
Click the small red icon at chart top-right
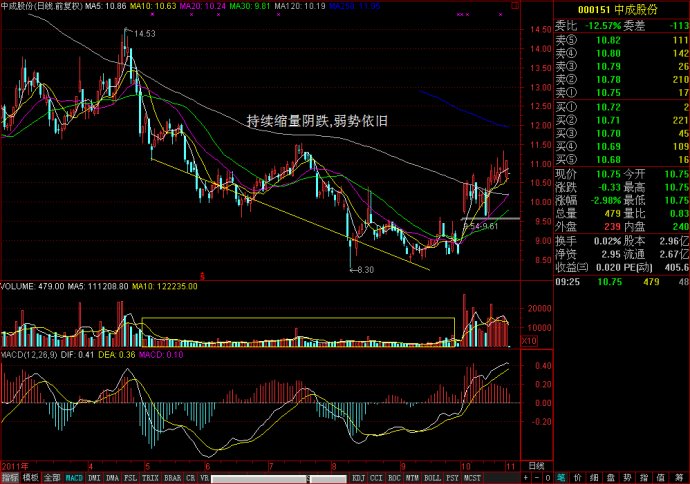click(x=515, y=6)
